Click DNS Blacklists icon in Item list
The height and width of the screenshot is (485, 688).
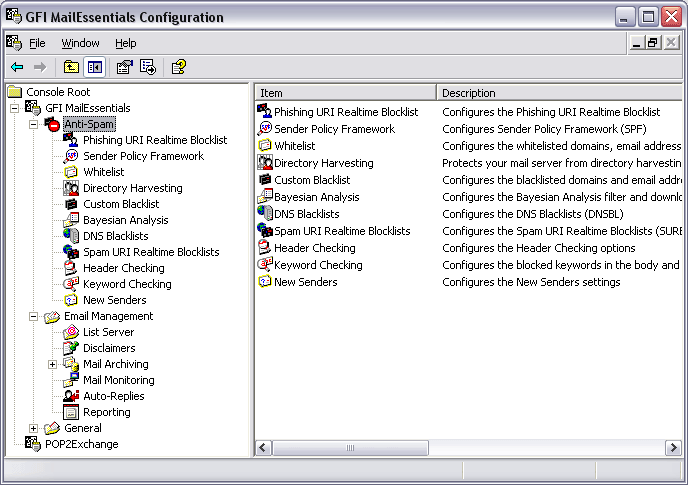[265, 213]
